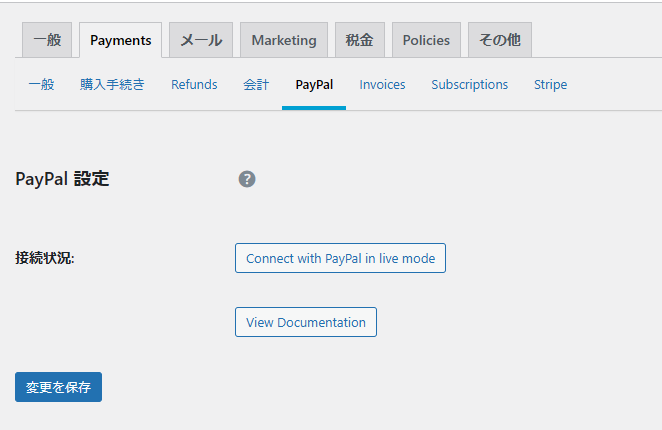This screenshot has width=662, height=430.
Task: Open the Marketing tab
Action: (283, 40)
